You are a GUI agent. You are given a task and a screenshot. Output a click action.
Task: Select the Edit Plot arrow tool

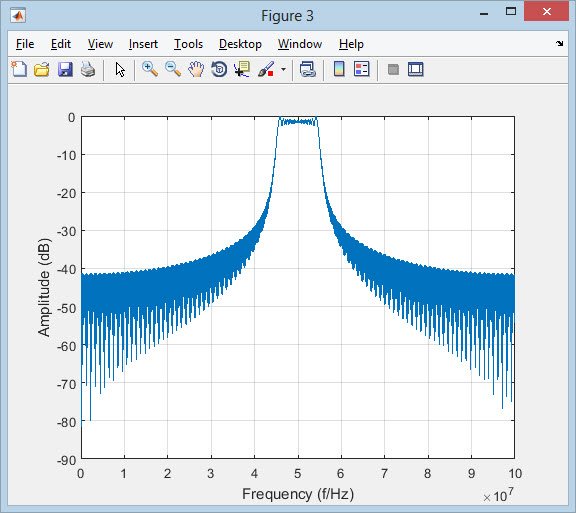click(120, 69)
